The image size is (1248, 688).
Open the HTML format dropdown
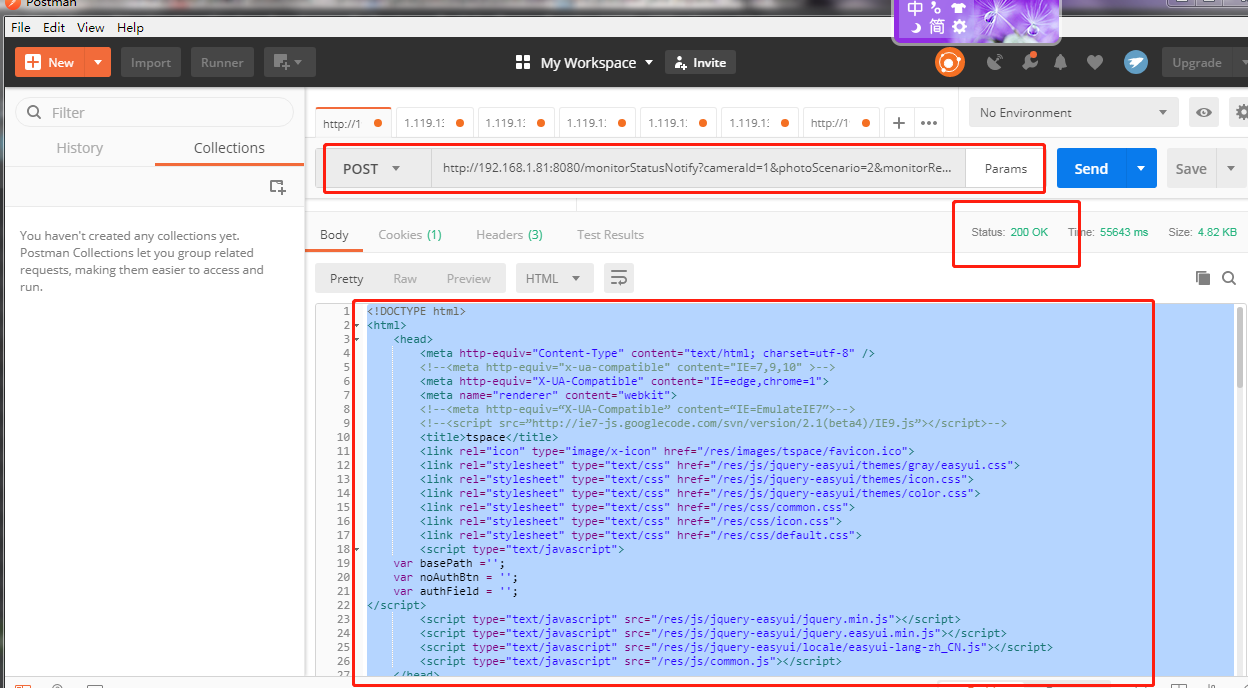(554, 278)
